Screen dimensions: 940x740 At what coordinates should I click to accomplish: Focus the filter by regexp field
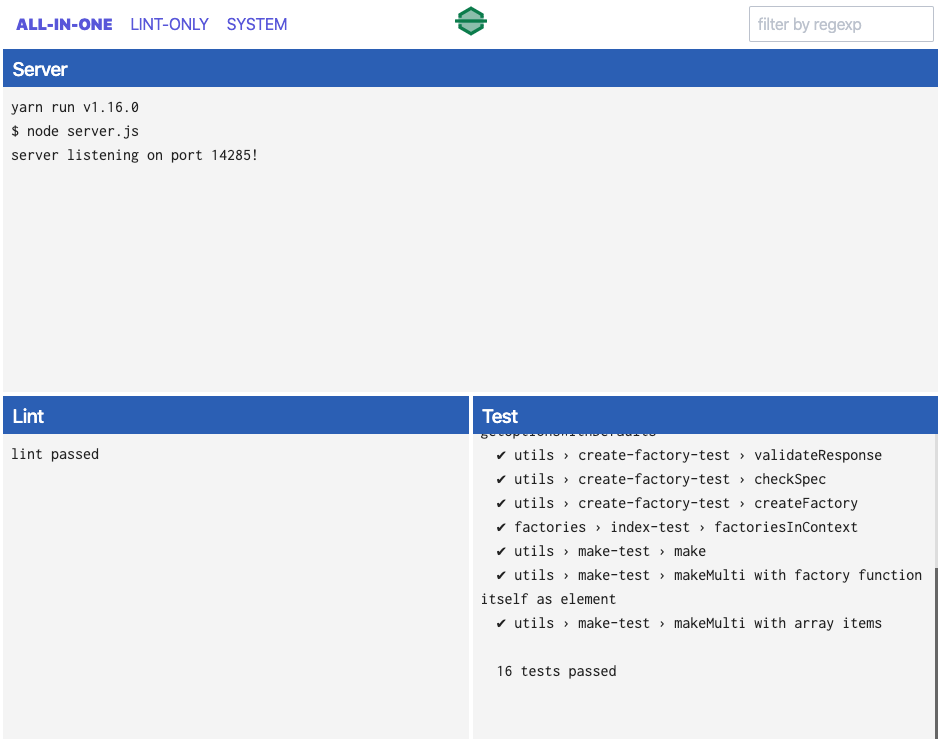pos(841,24)
